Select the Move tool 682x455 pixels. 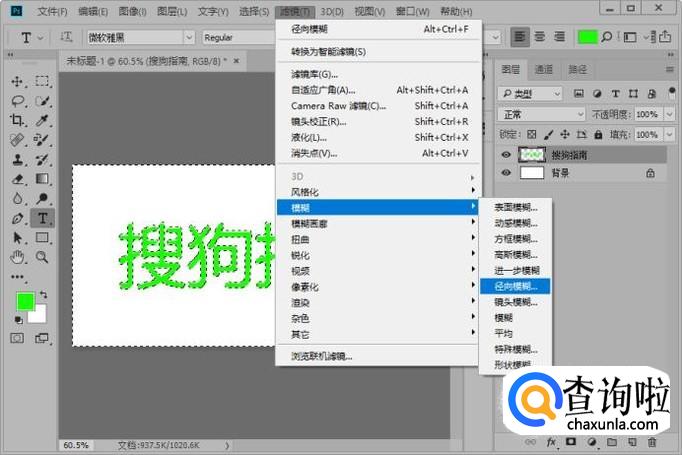pos(17,81)
